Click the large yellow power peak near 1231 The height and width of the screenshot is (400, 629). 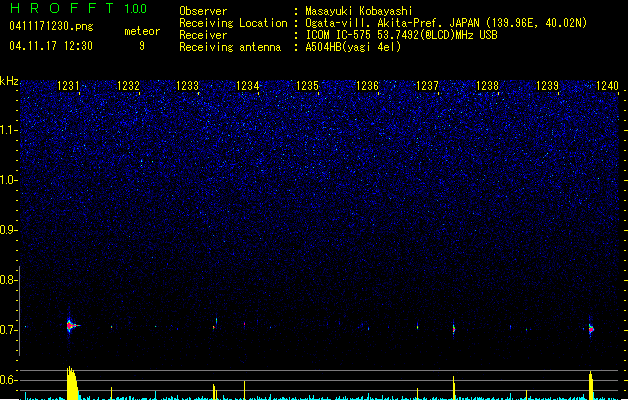(x=72, y=383)
